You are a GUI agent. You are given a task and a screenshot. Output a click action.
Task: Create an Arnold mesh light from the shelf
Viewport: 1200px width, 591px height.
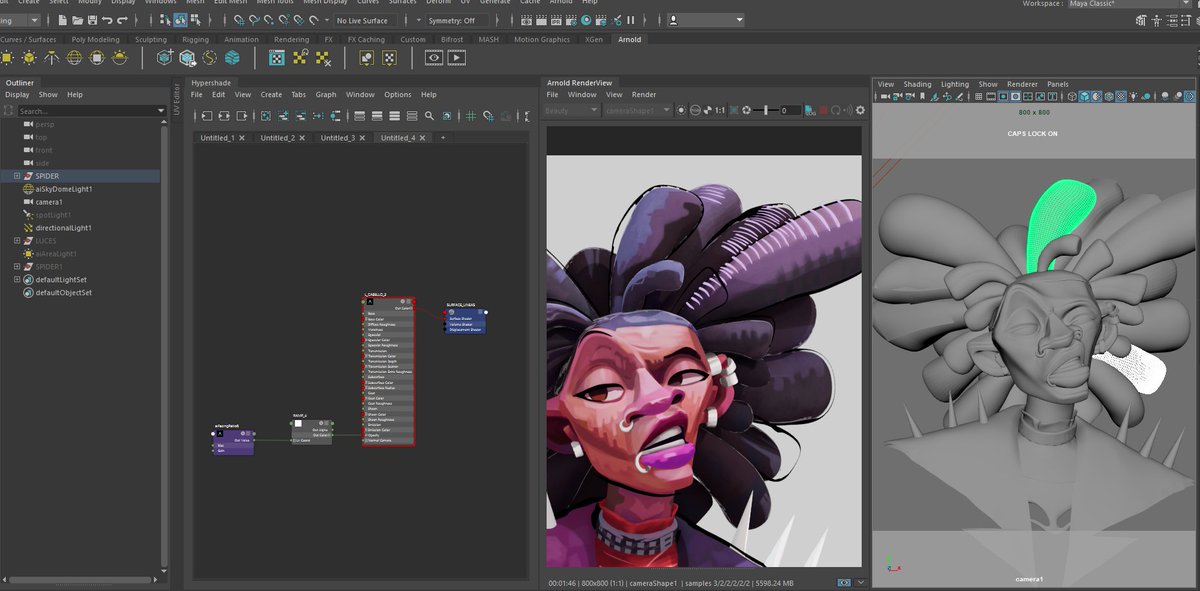(x=29, y=57)
